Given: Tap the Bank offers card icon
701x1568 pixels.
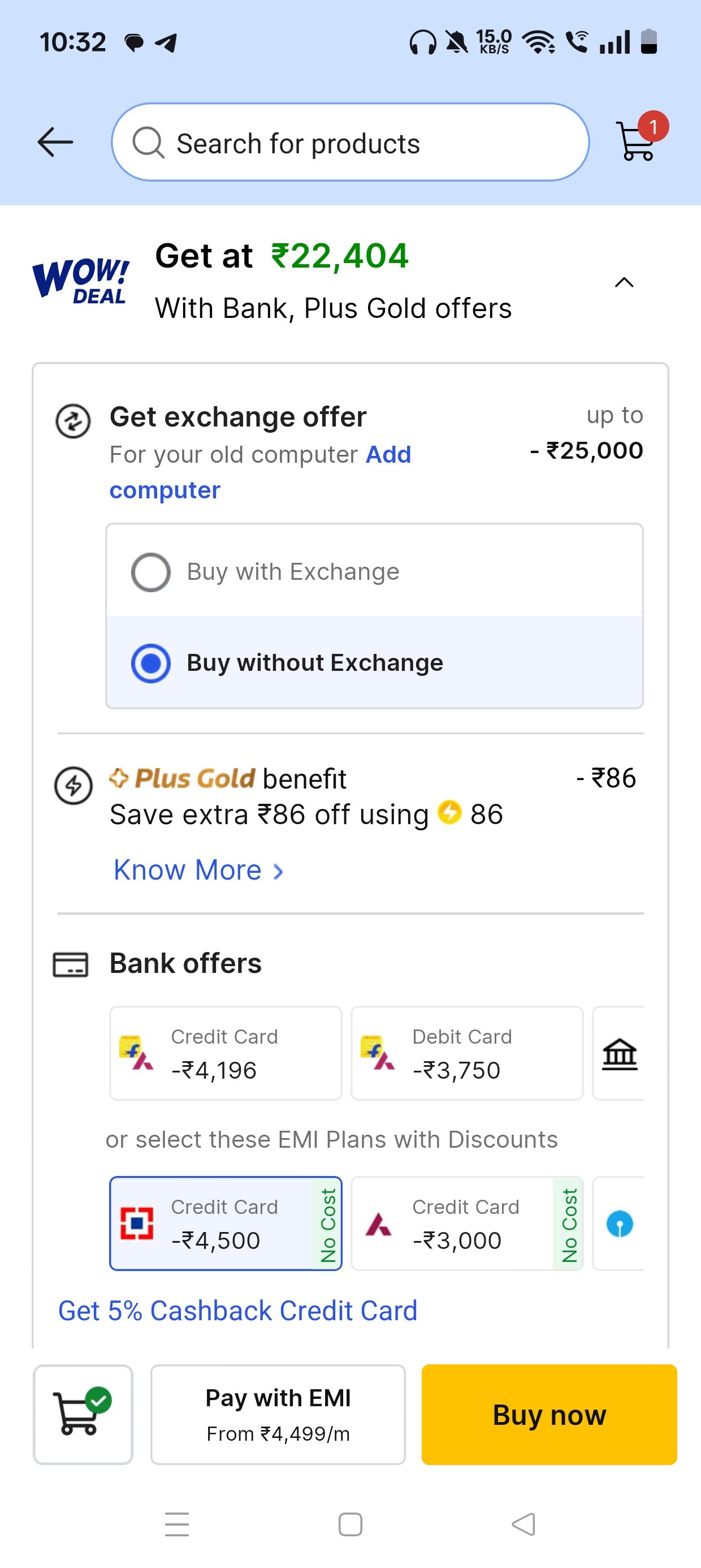Looking at the screenshot, I should [71, 964].
